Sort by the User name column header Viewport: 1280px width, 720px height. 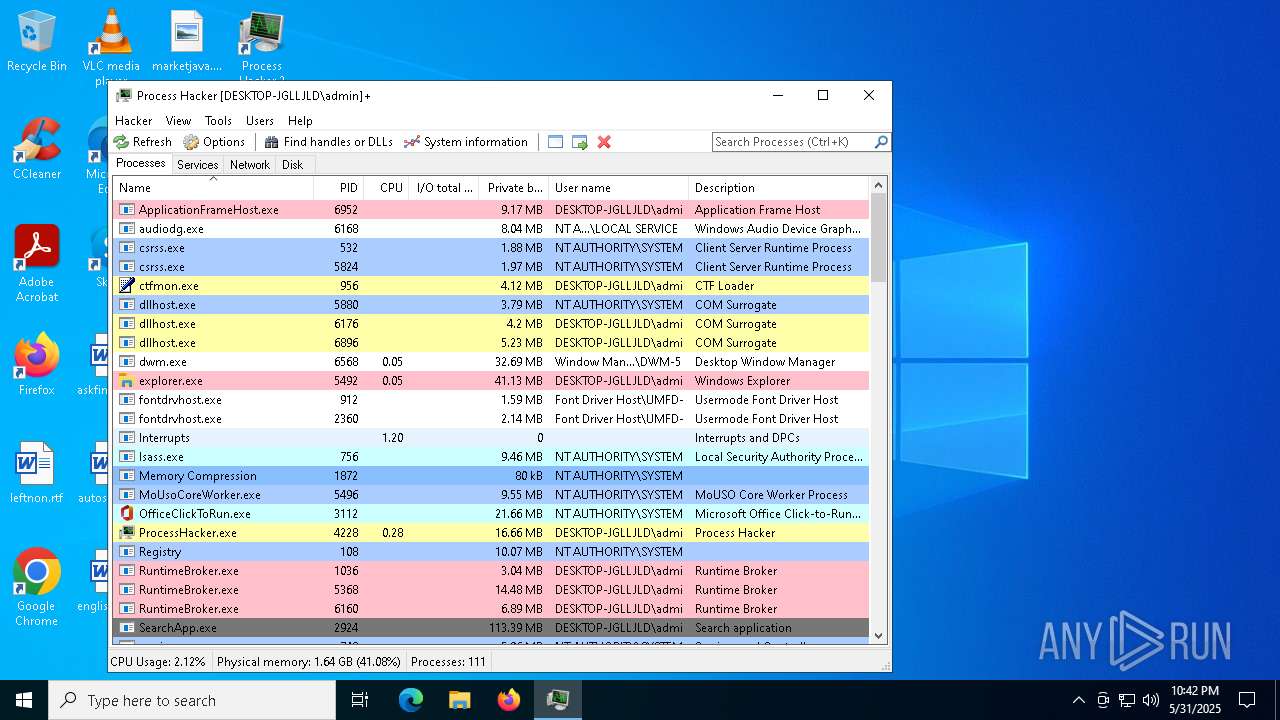(618, 188)
